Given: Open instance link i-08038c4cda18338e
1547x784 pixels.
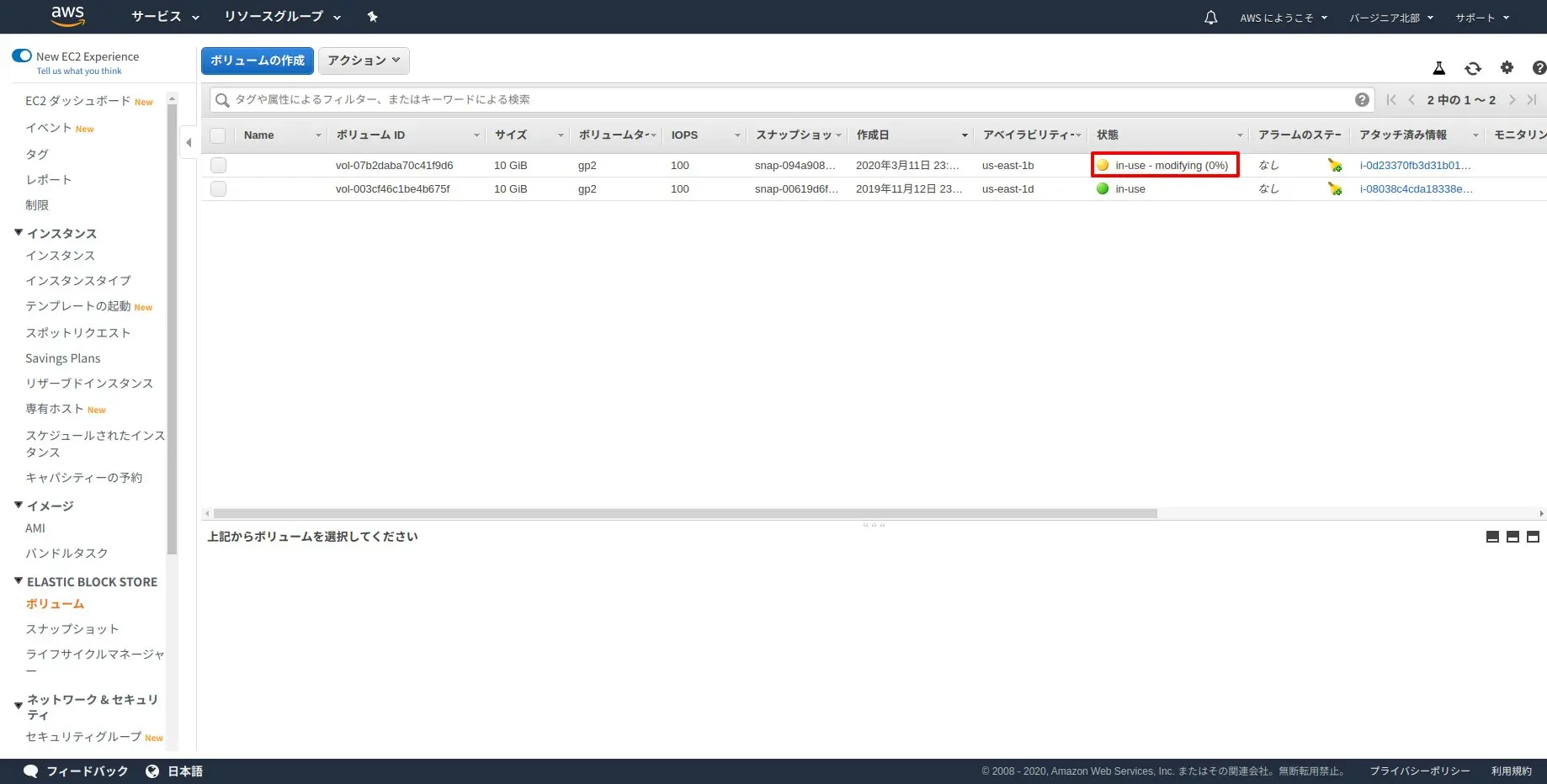Looking at the screenshot, I should point(1417,189).
